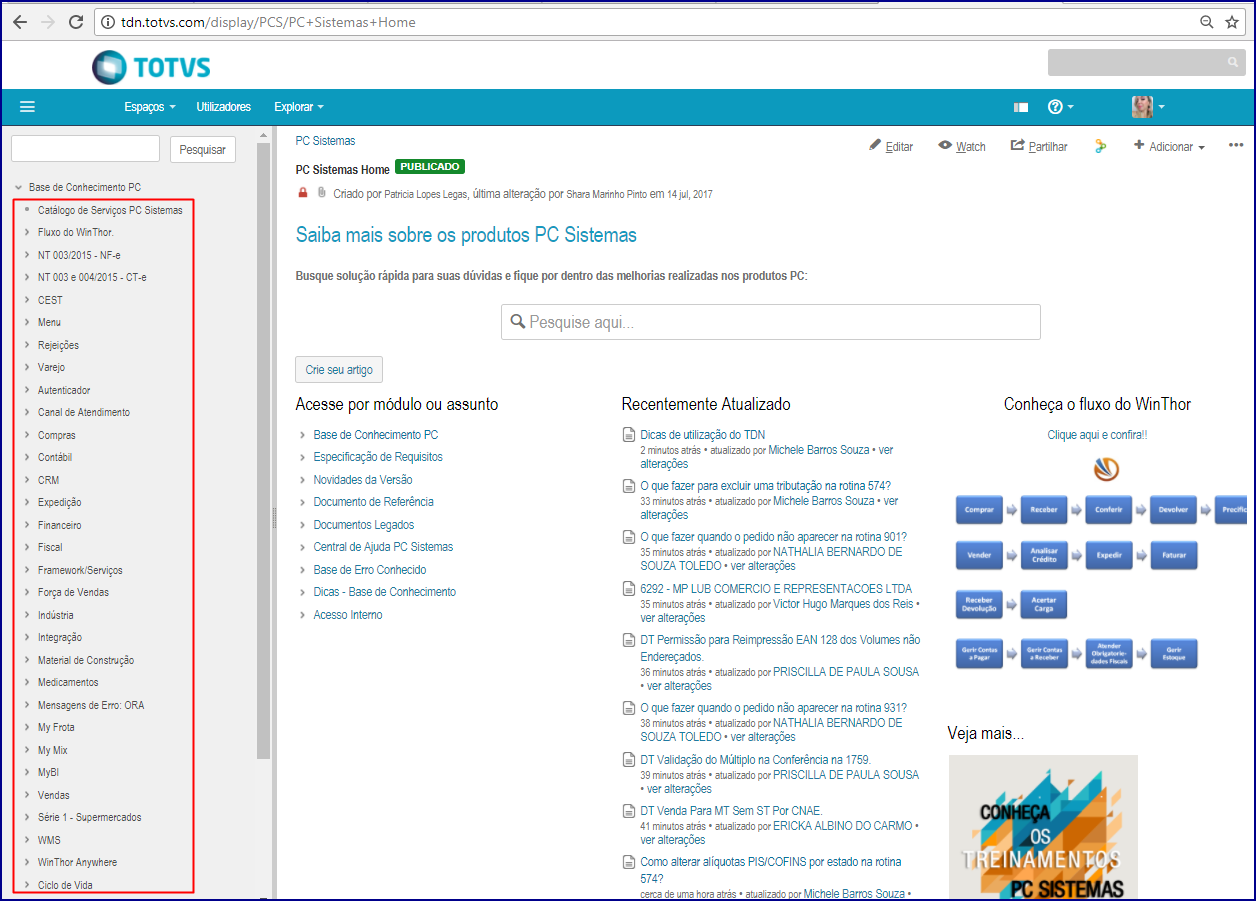Expand the CEST tree item
This screenshot has height=901, width=1256.
27,300
